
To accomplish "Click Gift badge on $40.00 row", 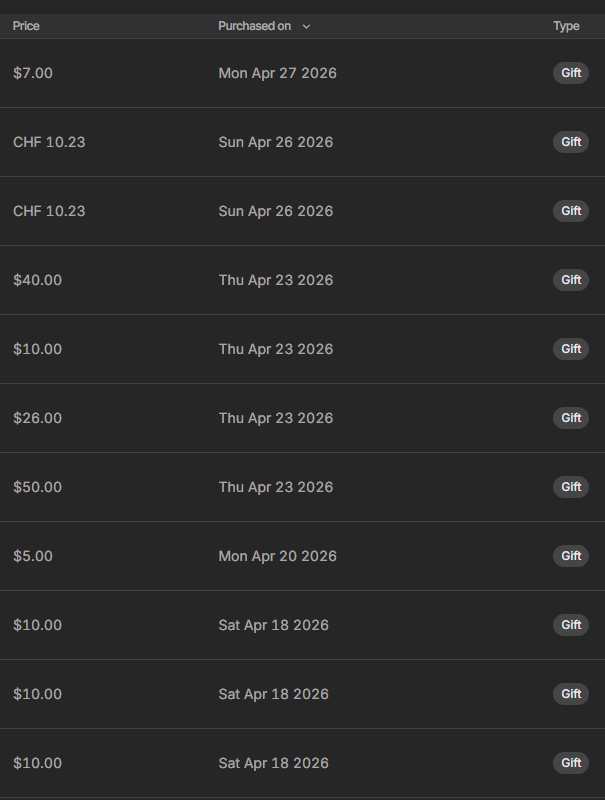I will pos(571,280).
